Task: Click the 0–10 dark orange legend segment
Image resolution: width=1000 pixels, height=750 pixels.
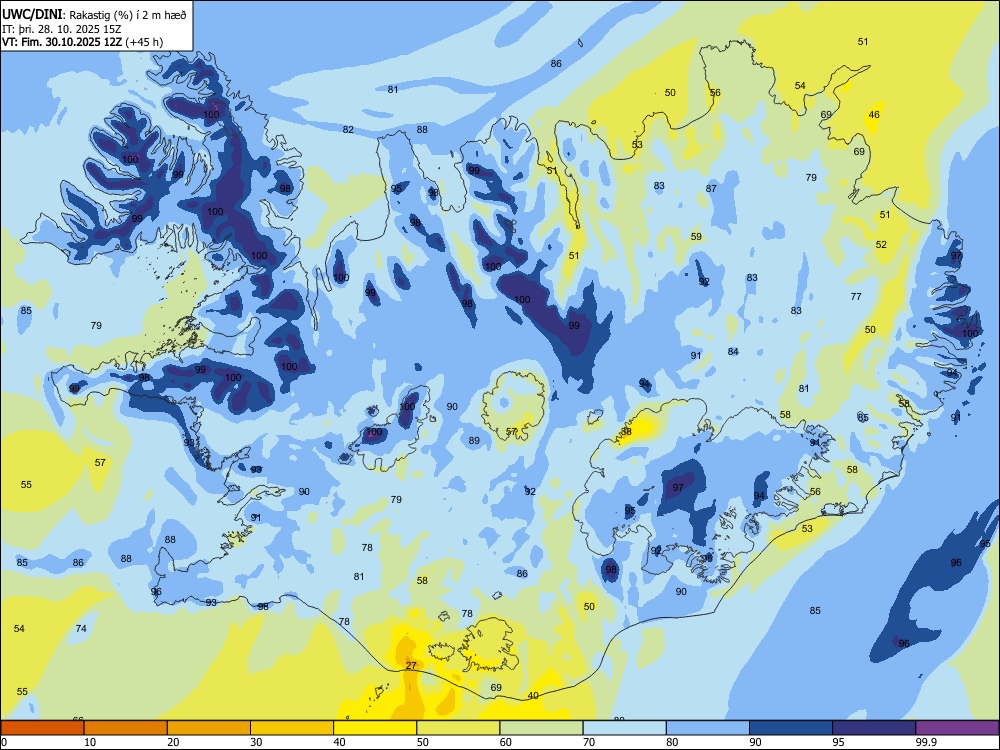Action: coord(42,728)
